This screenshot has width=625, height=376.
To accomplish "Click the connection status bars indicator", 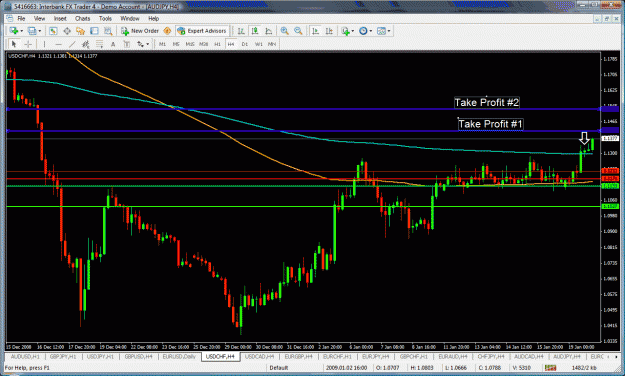I will (550, 368).
